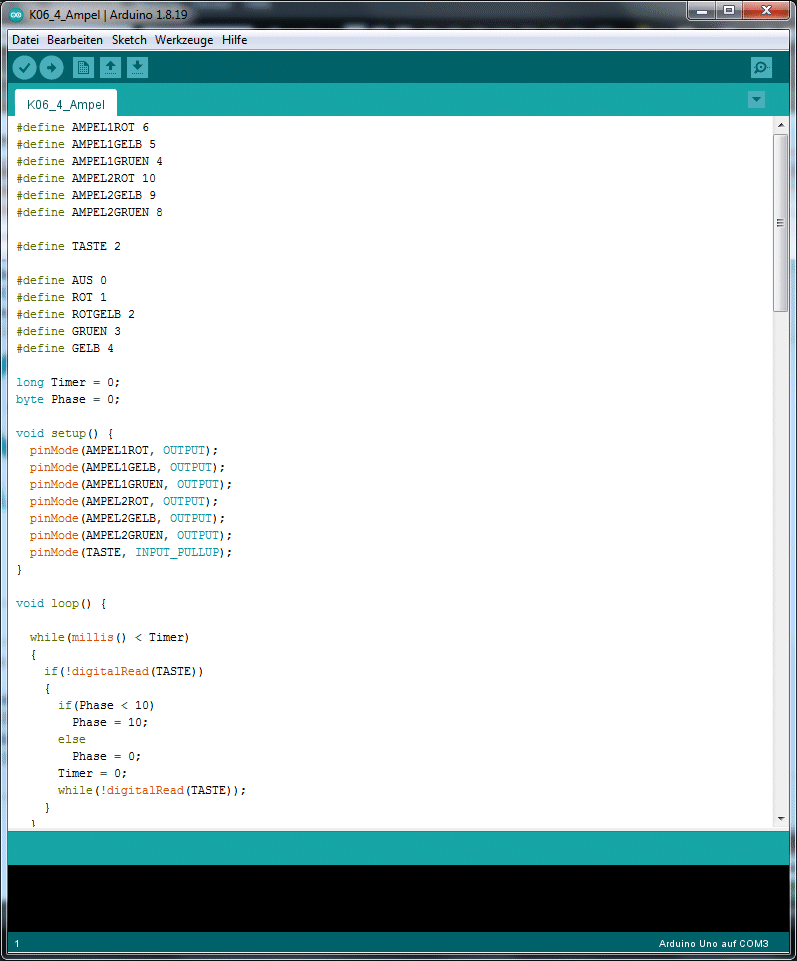Open the Hilfe menu
Viewport: 797px width, 961px height.
tap(234, 40)
